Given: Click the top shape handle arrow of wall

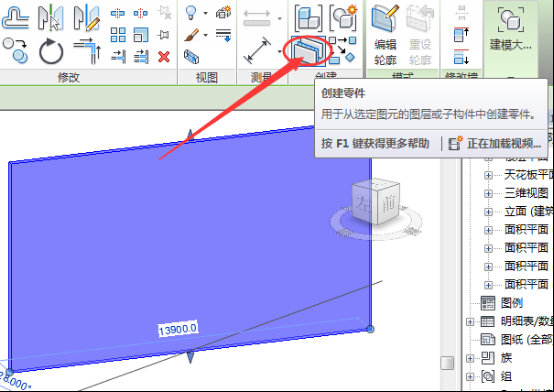Looking at the screenshot, I should tap(190, 136).
